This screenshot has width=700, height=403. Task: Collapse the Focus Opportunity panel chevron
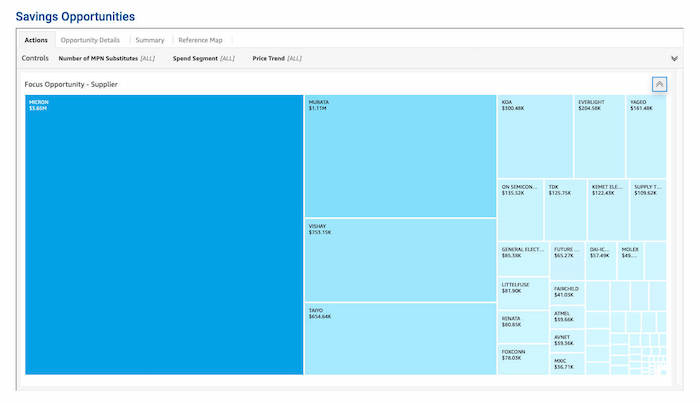pyautogui.click(x=659, y=84)
